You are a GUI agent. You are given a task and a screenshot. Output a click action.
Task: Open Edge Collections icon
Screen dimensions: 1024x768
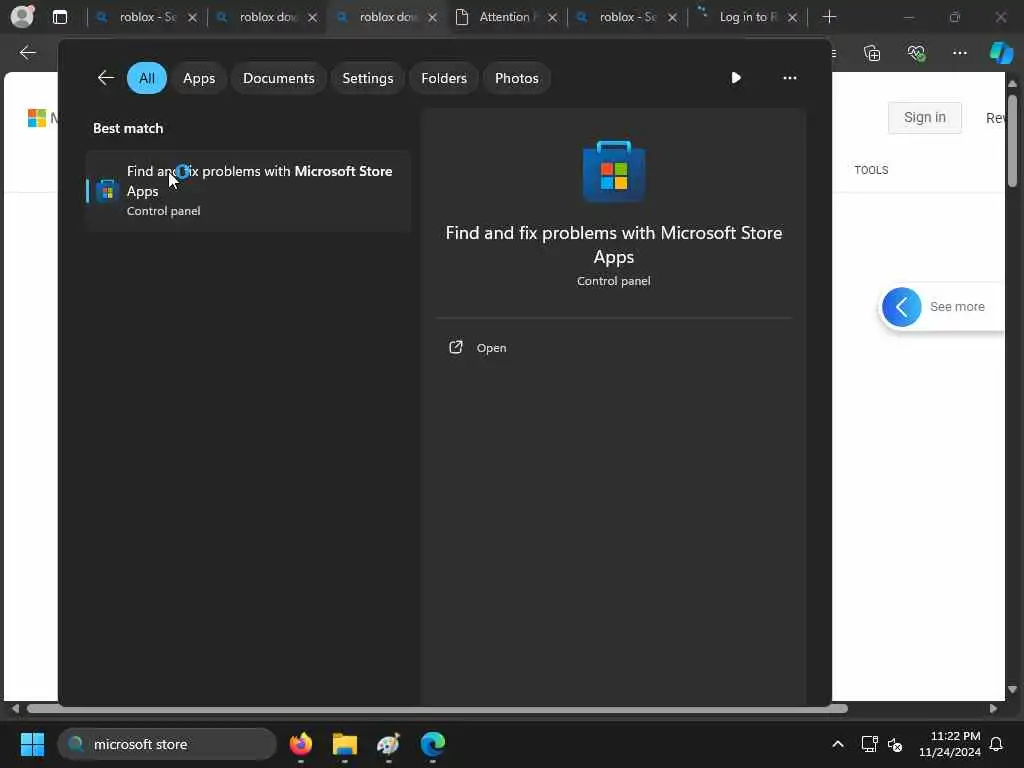(x=872, y=53)
